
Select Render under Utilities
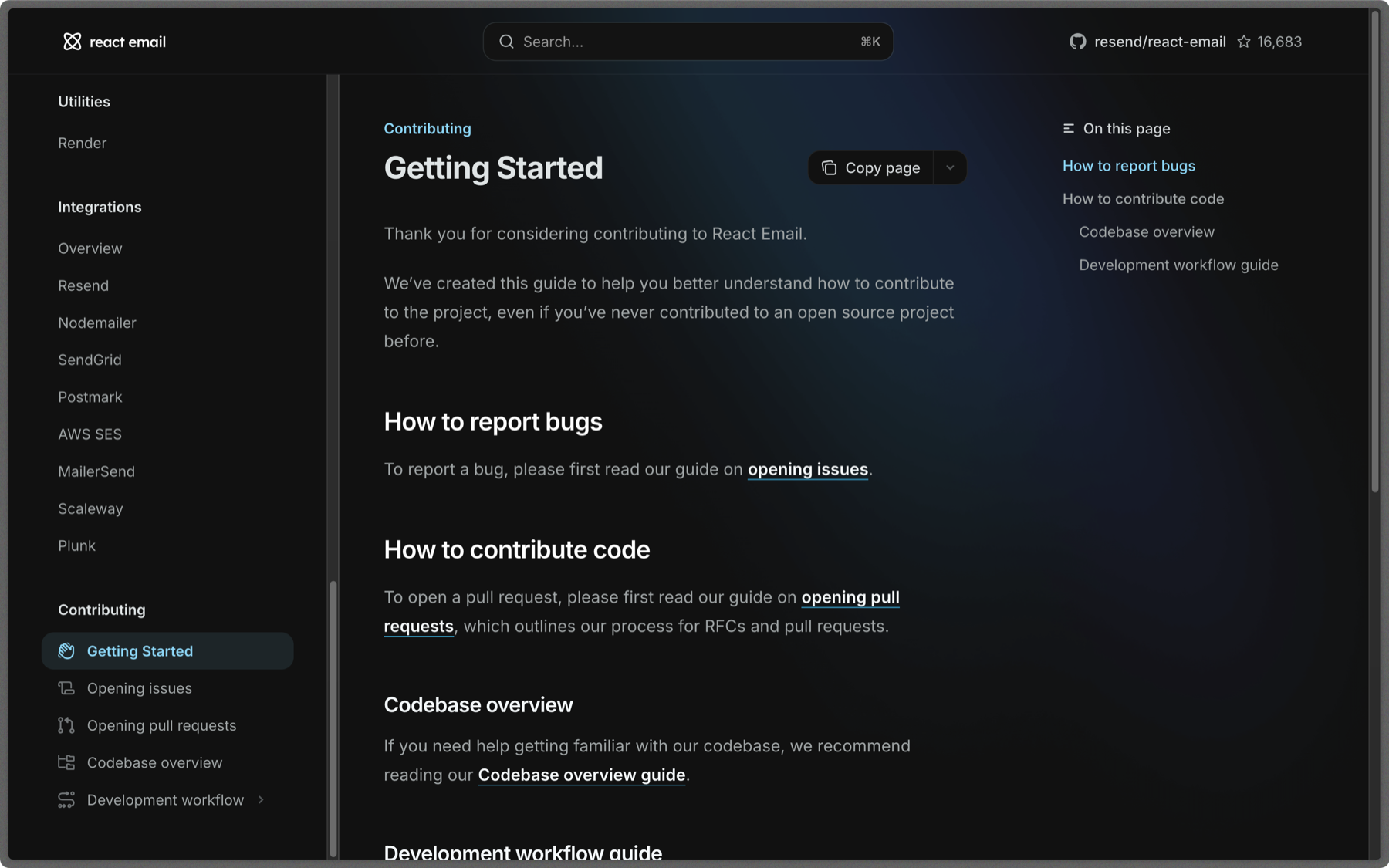click(83, 144)
